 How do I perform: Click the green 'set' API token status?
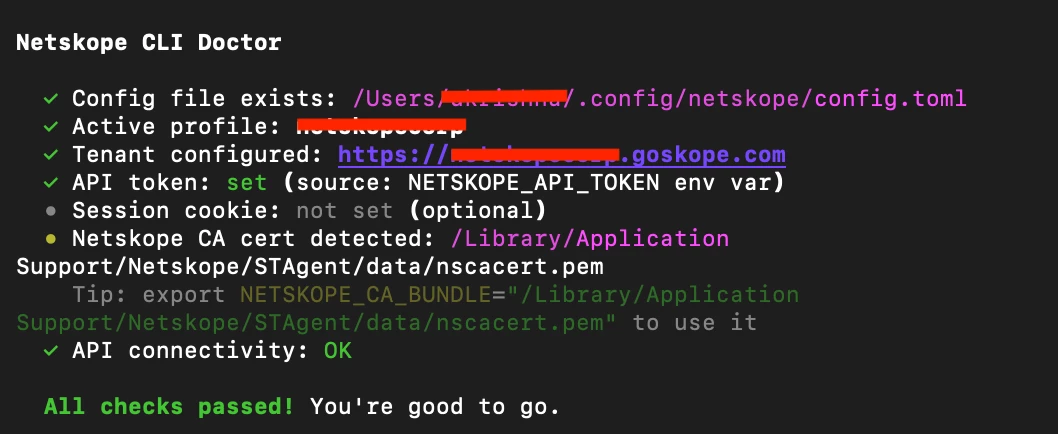[247, 183]
